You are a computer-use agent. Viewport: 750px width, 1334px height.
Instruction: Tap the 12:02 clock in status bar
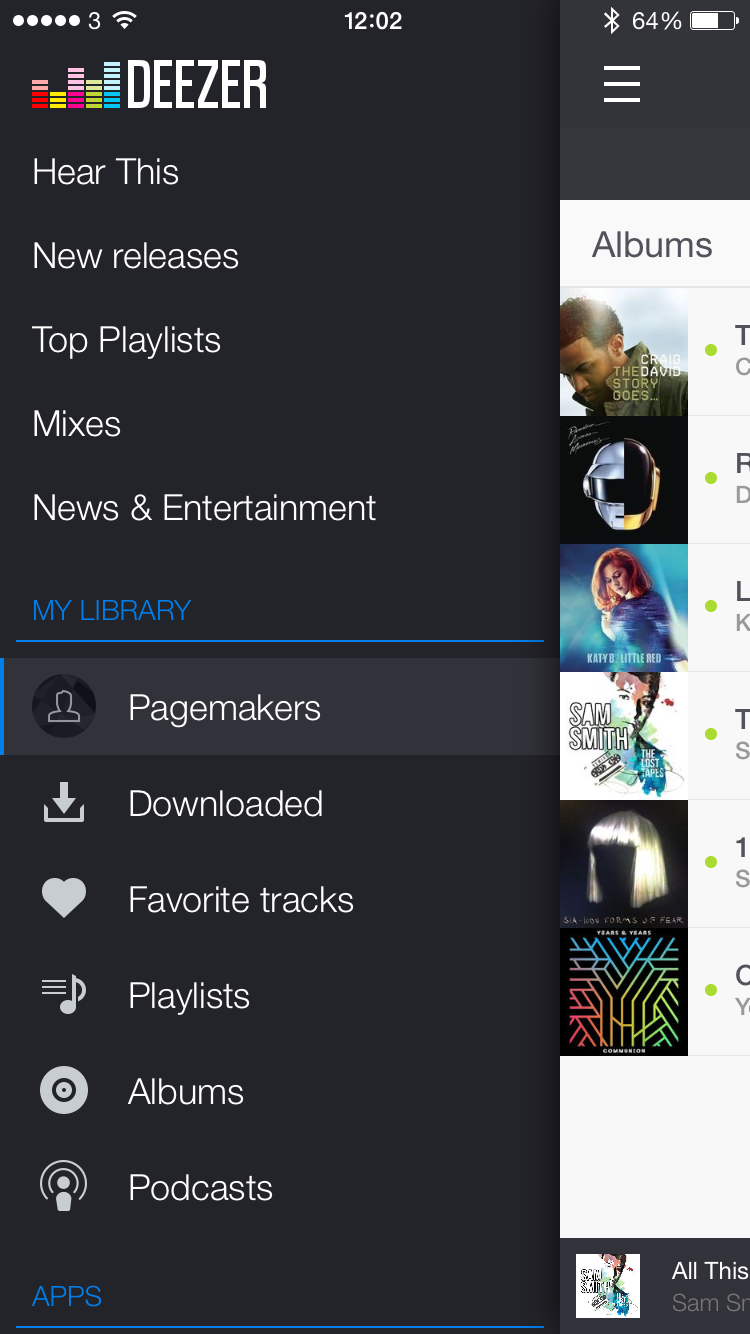click(x=373, y=21)
